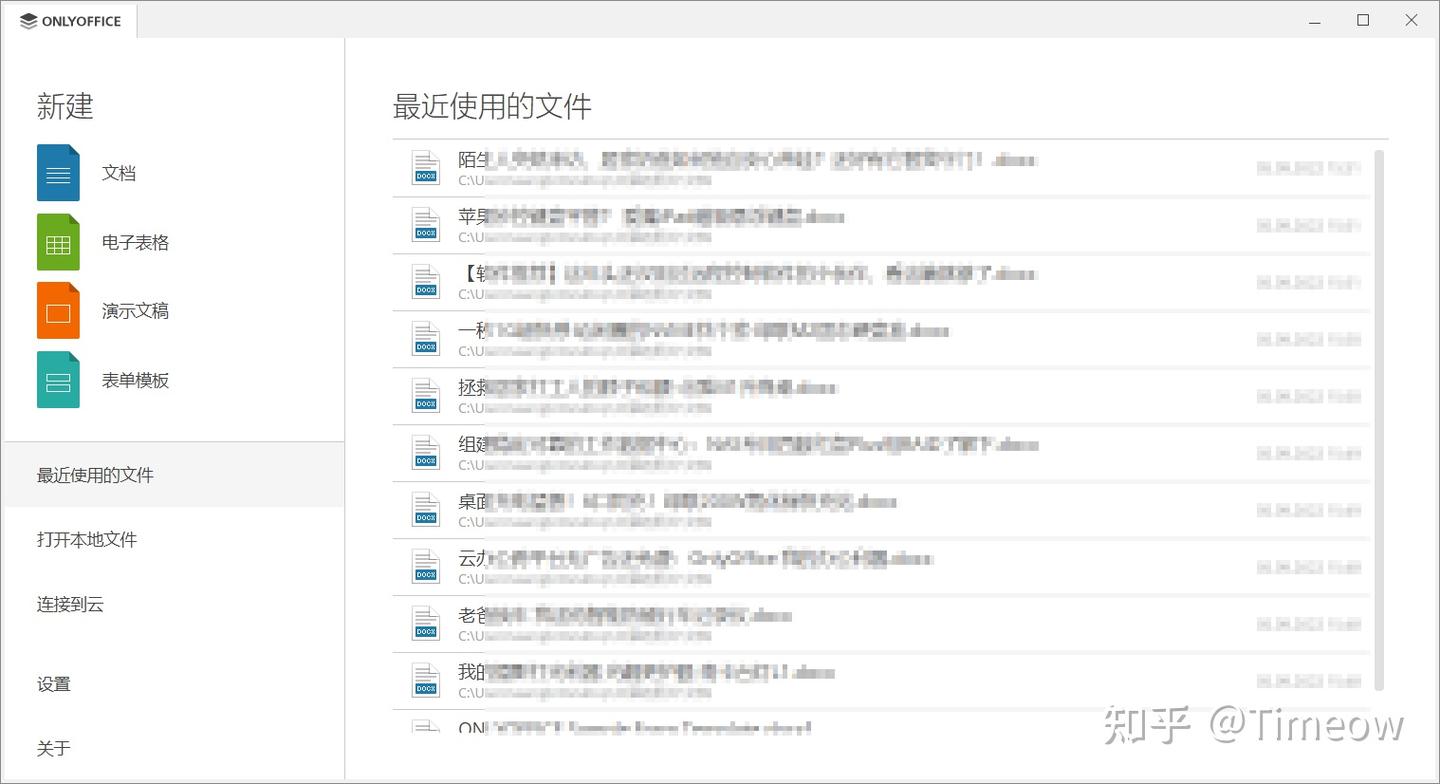Click the DOCX icon beside the 陌生 file
Viewport: 1440px width, 784px height.
(x=425, y=167)
